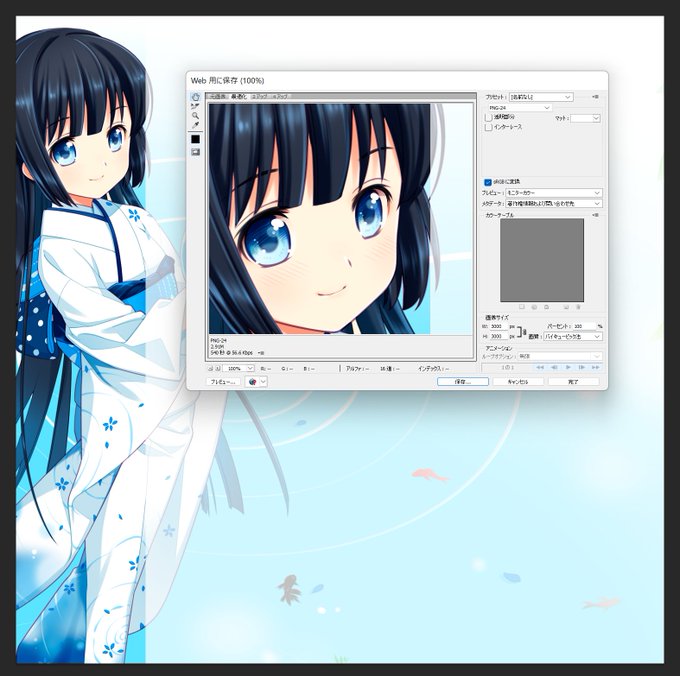Switch to the 2アップ tab
The height and width of the screenshot is (676, 680).
[x=260, y=96]
